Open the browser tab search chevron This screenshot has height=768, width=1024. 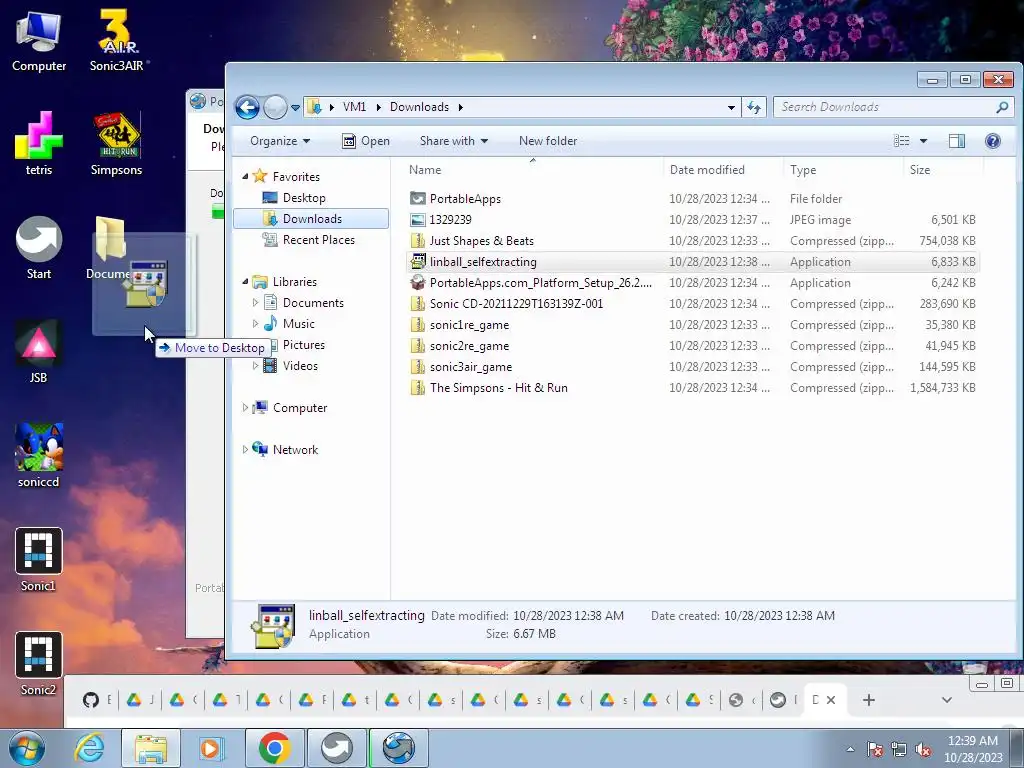coord(947,700)
